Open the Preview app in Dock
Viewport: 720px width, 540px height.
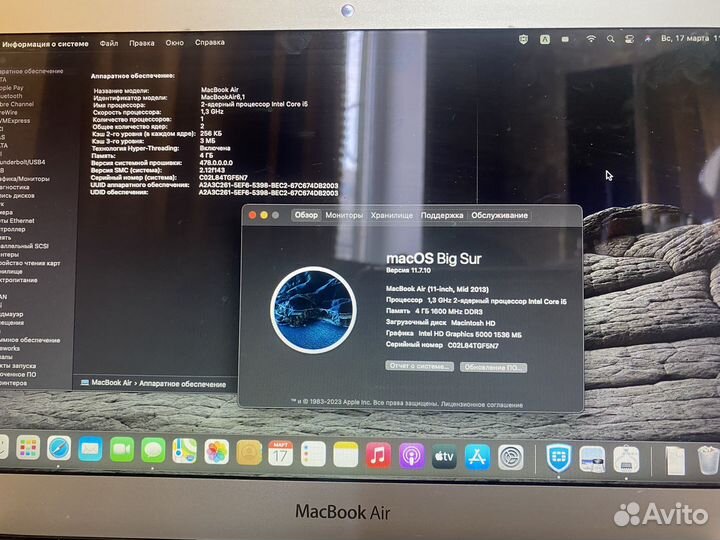(592, 459)
